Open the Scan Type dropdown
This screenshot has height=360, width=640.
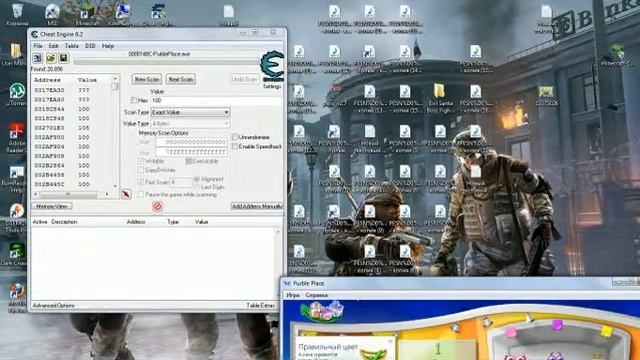pos(190,112)
